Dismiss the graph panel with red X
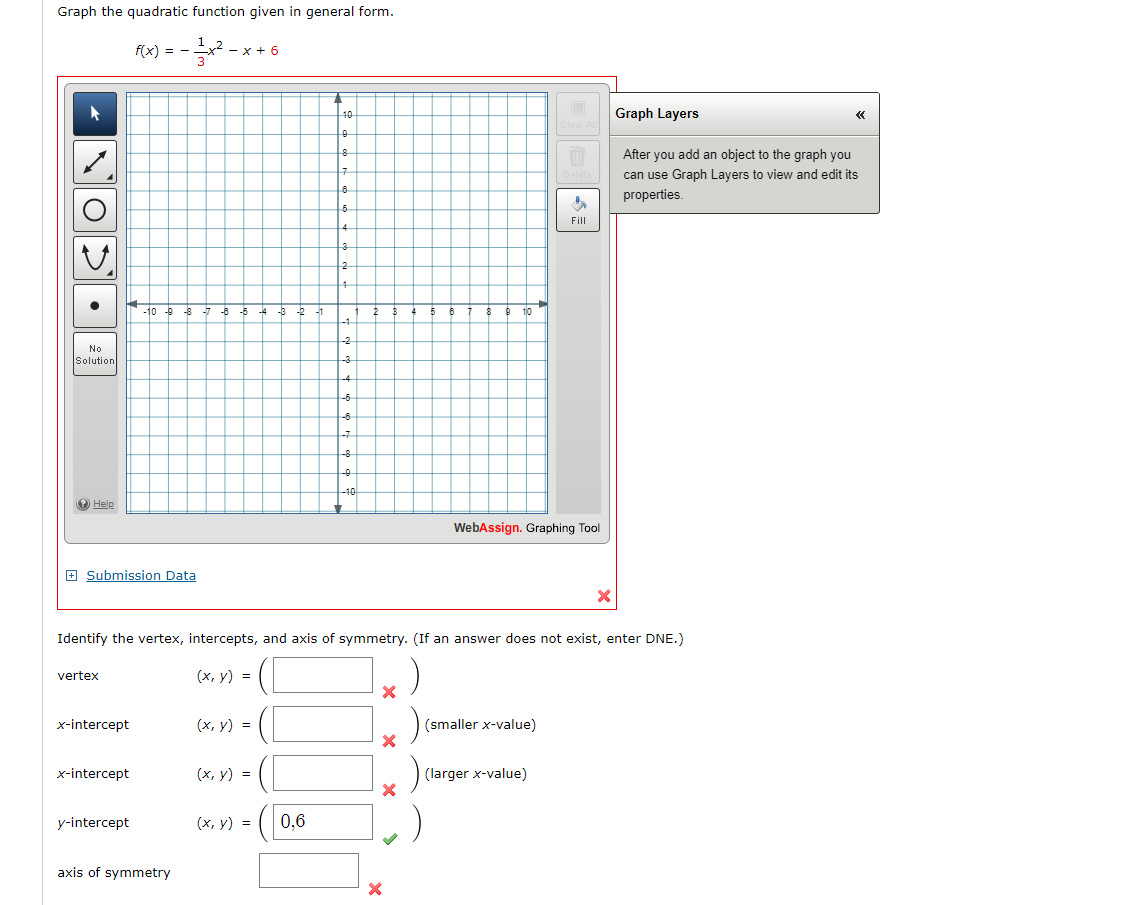The height and width of the screenshot is (905, 1138). 604,596
